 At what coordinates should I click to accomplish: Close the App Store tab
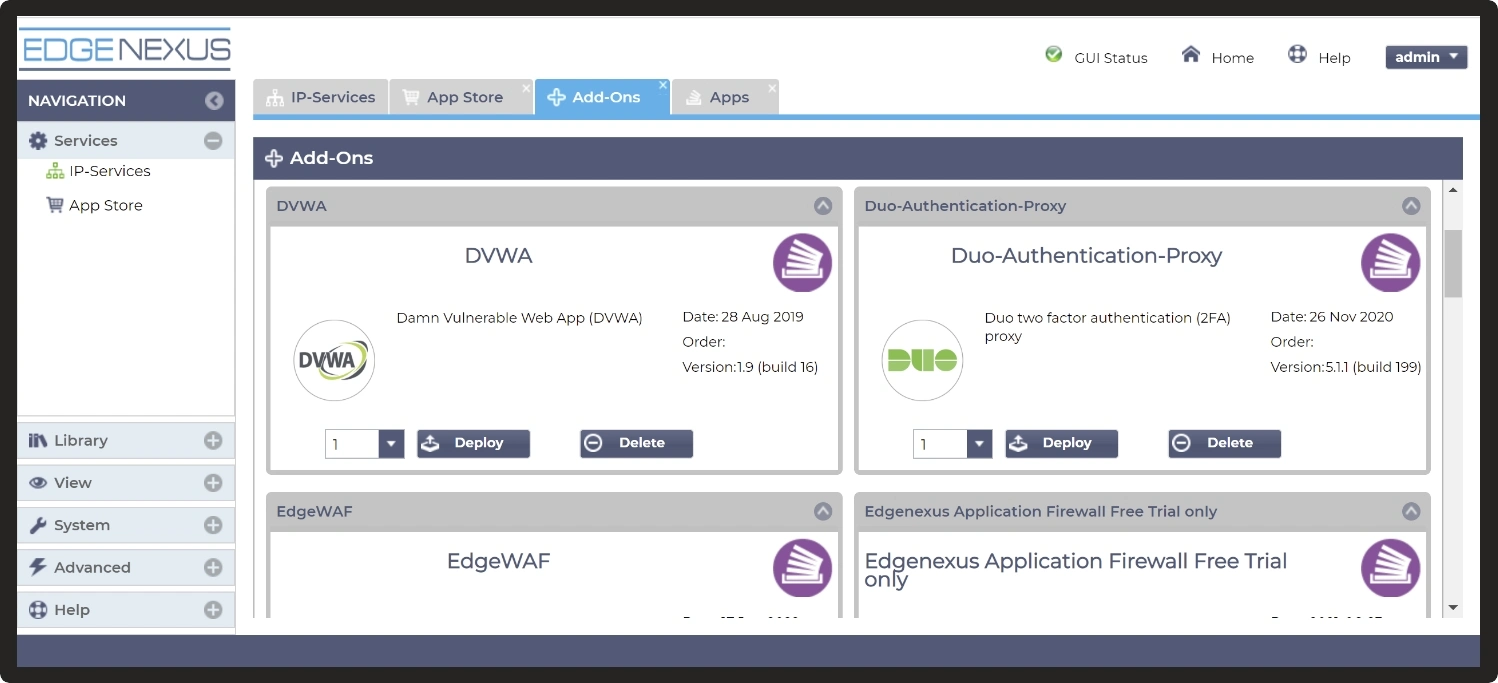tap(526, 88)
